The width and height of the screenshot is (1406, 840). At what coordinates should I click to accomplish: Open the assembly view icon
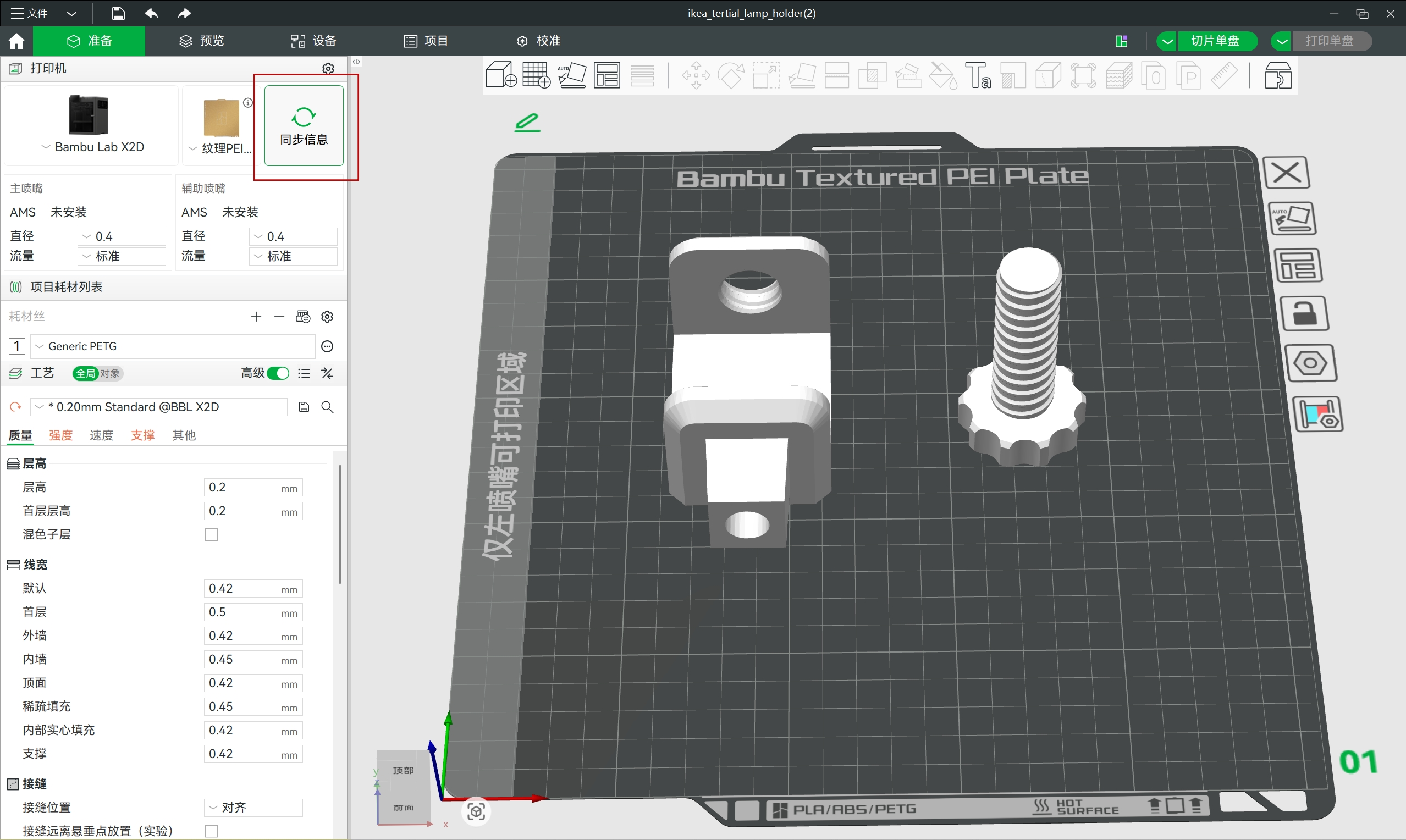pos(1278,75)
